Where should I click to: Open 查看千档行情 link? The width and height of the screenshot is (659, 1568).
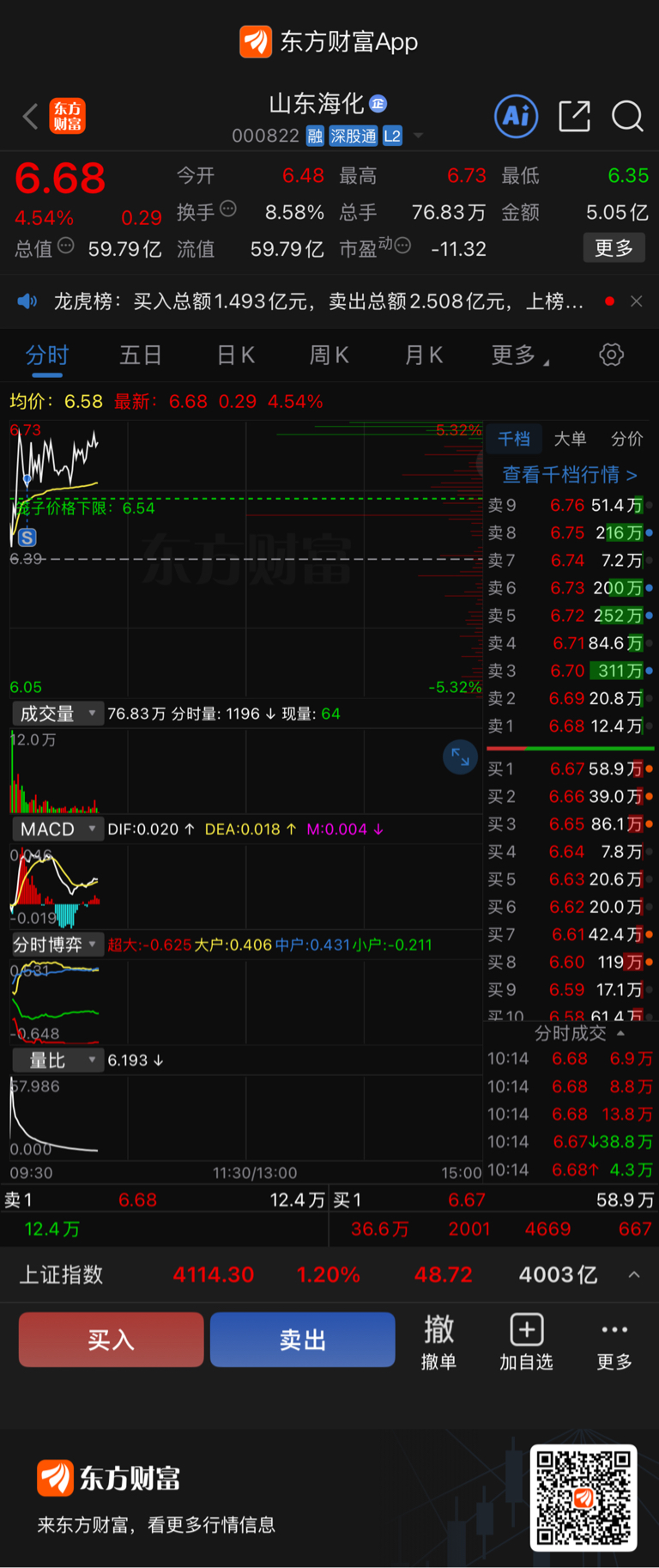(x=570, y=475)
